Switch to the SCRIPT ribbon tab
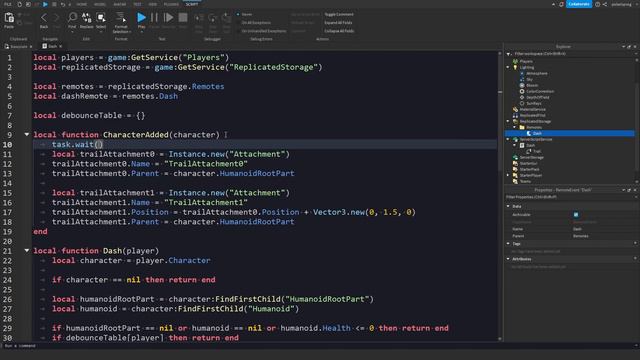The height and width of the screenshot is (360, 640). coord(192,4)
